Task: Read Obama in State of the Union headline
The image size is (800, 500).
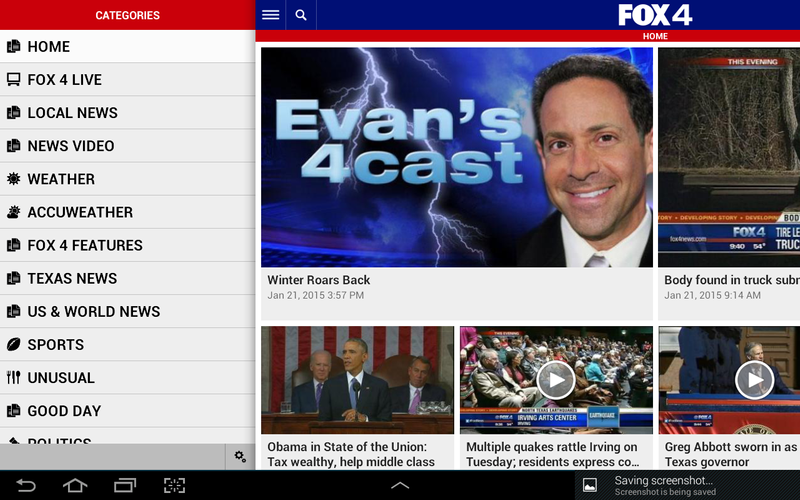Action: click(x=351, y=454)
